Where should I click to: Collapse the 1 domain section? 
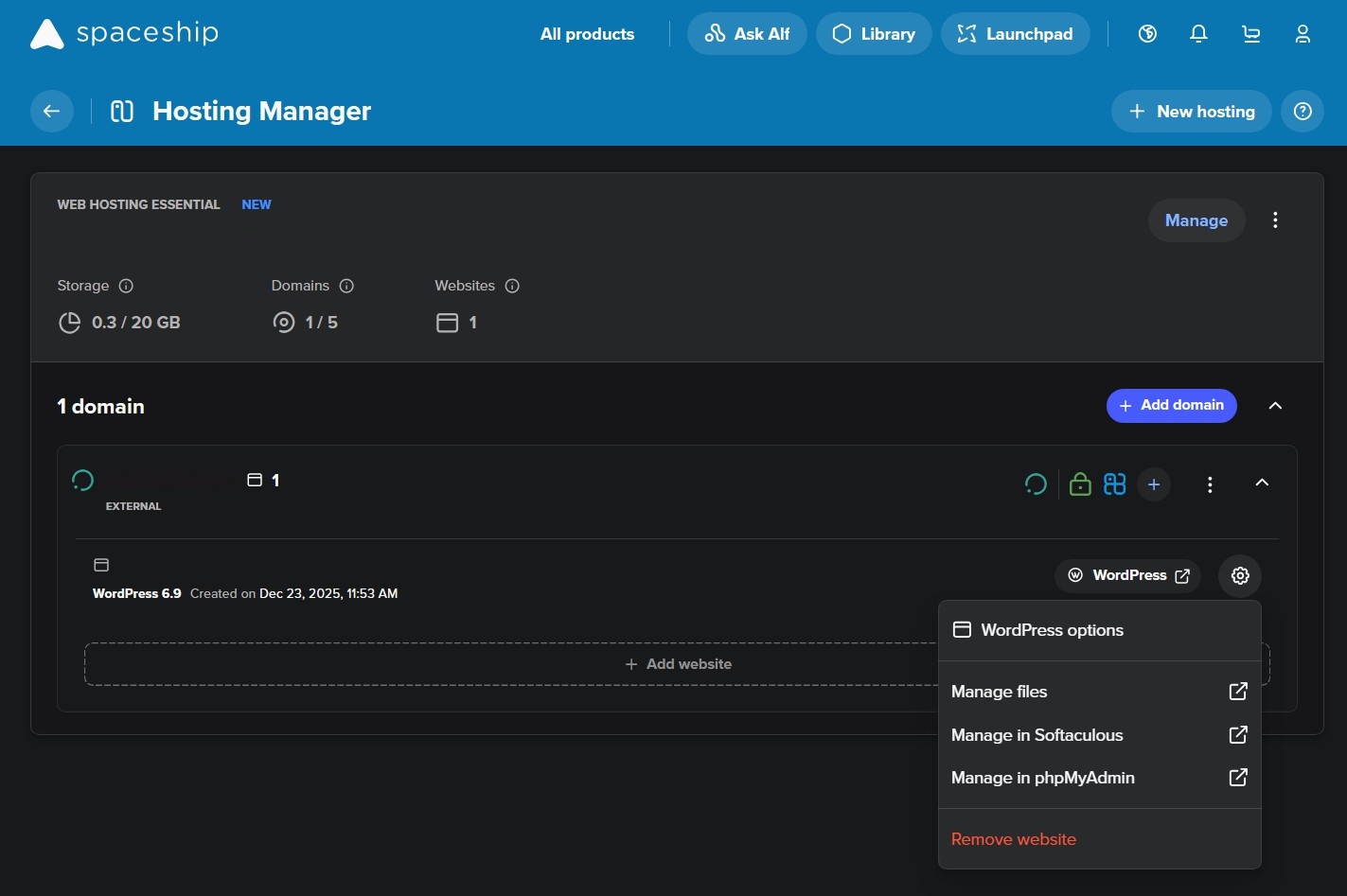coord(1275,405)
